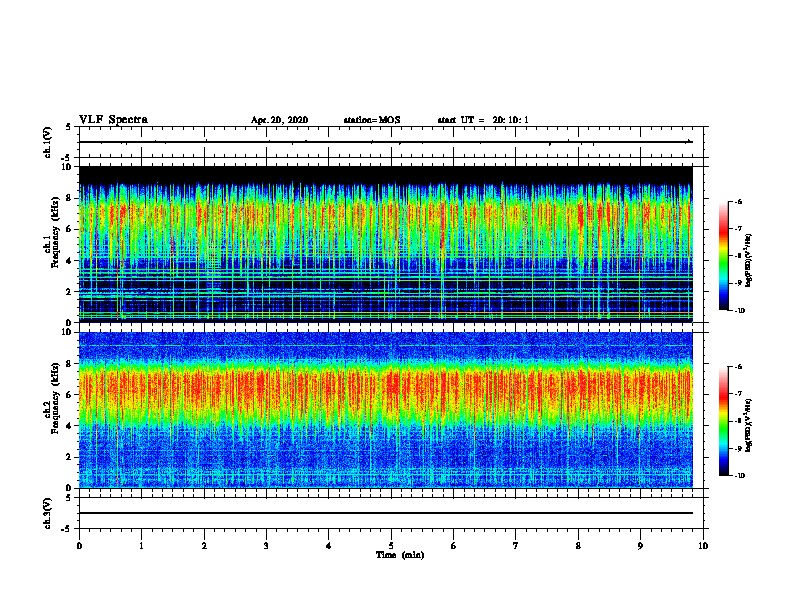792x612 pixels.
Task: Click the "3" tick on the time axis
Action: (x=266, y=546)
